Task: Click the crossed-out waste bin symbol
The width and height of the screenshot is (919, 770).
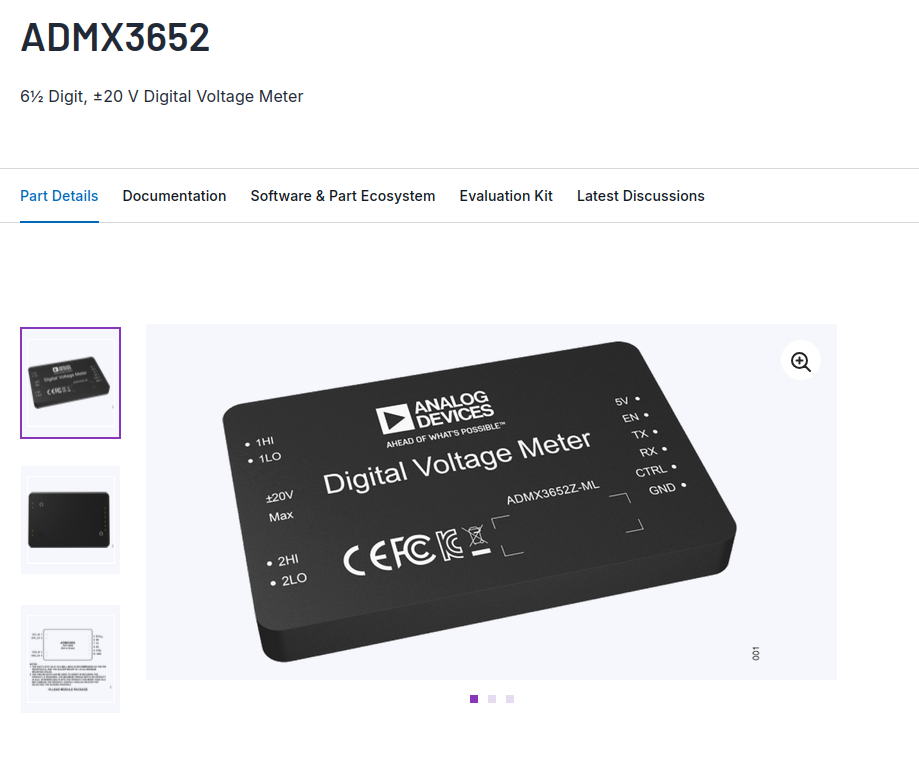Action: point(476,540)
